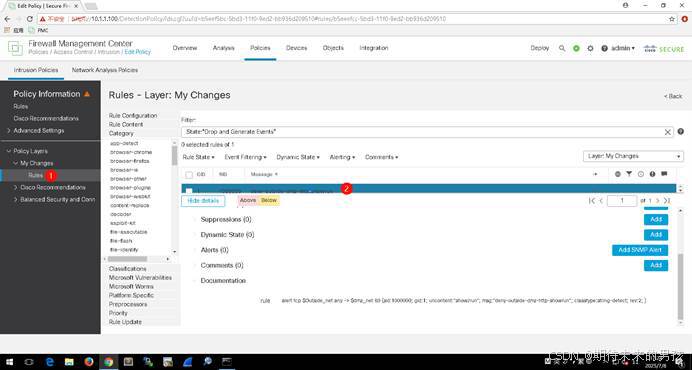Launch Firefox from the taskbar
The width and height of the screenshot is (692, 370).
pyautogui.click(x=89, y=362)
